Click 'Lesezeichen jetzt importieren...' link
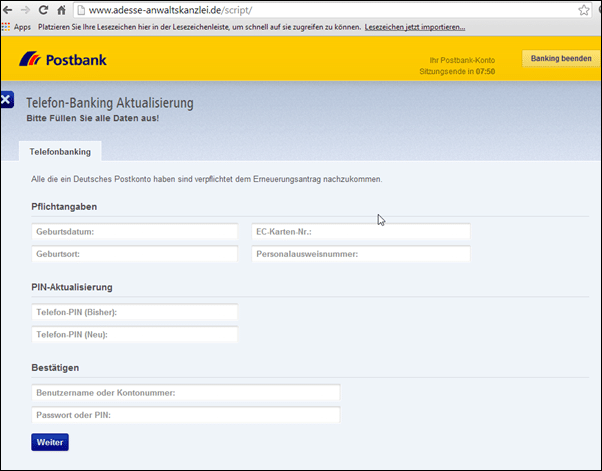 point(415,27)
